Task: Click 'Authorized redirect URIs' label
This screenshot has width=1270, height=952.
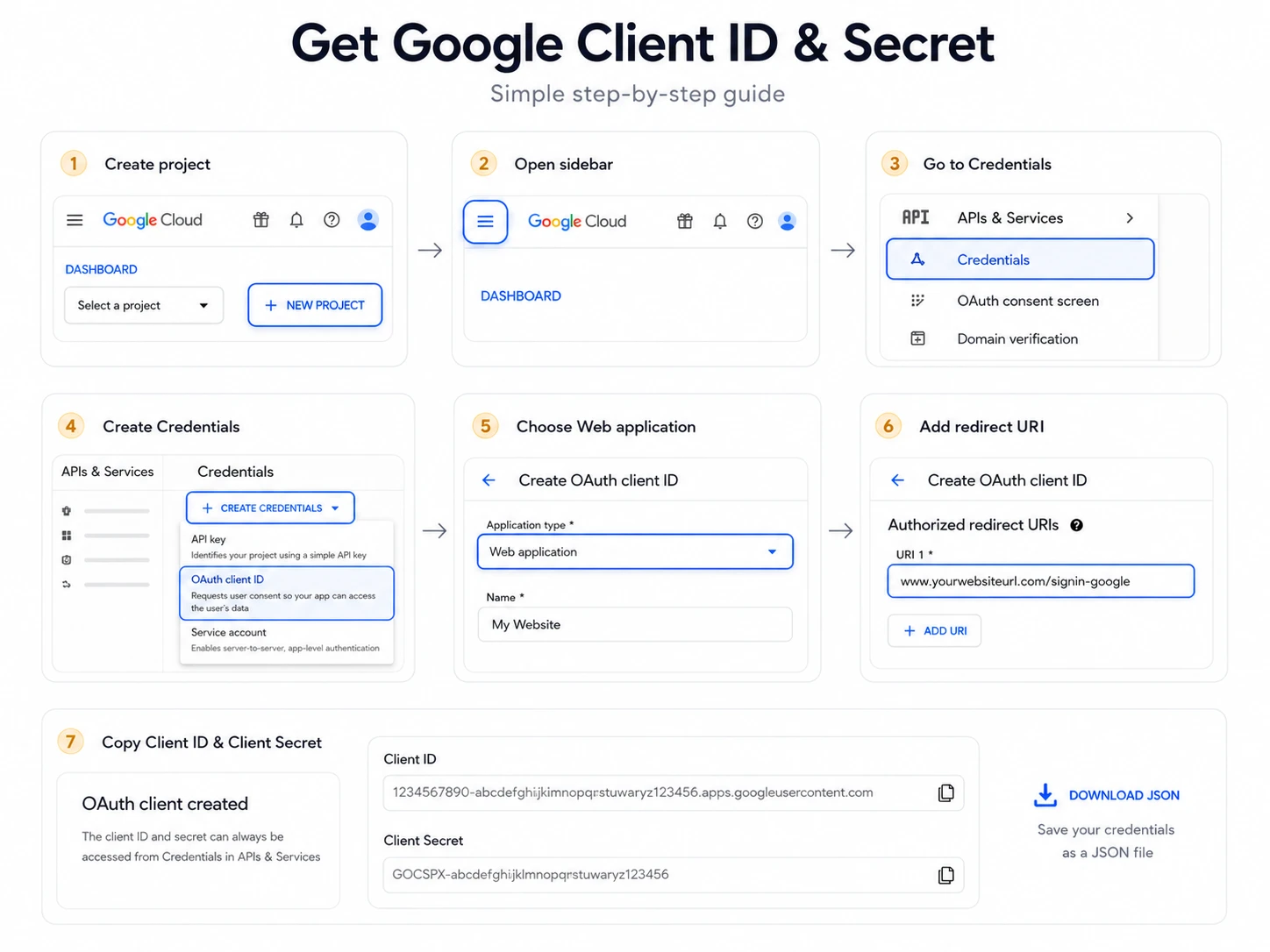Action: pos(974,525)
